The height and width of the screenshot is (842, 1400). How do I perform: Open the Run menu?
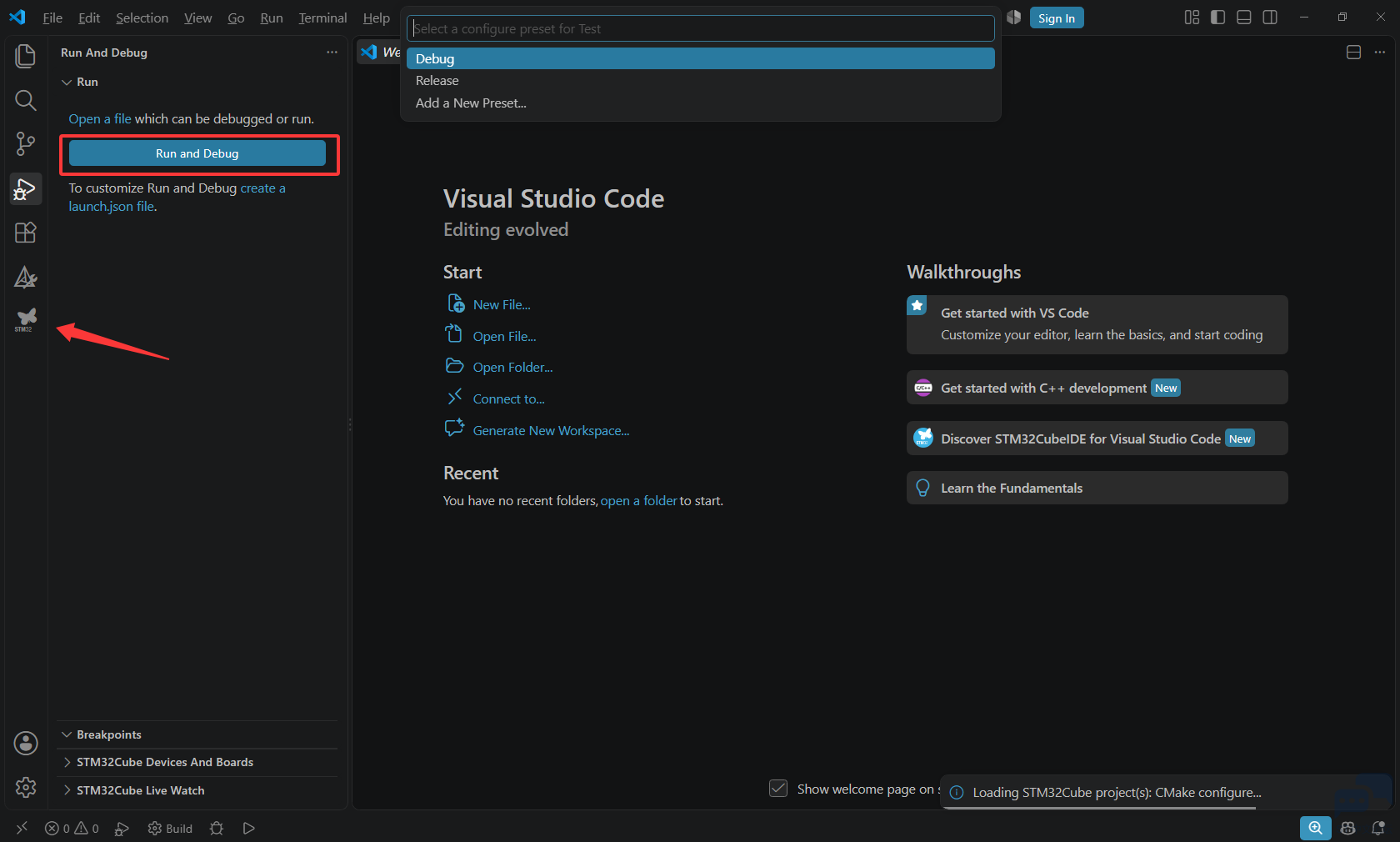(x=271, y=18)
